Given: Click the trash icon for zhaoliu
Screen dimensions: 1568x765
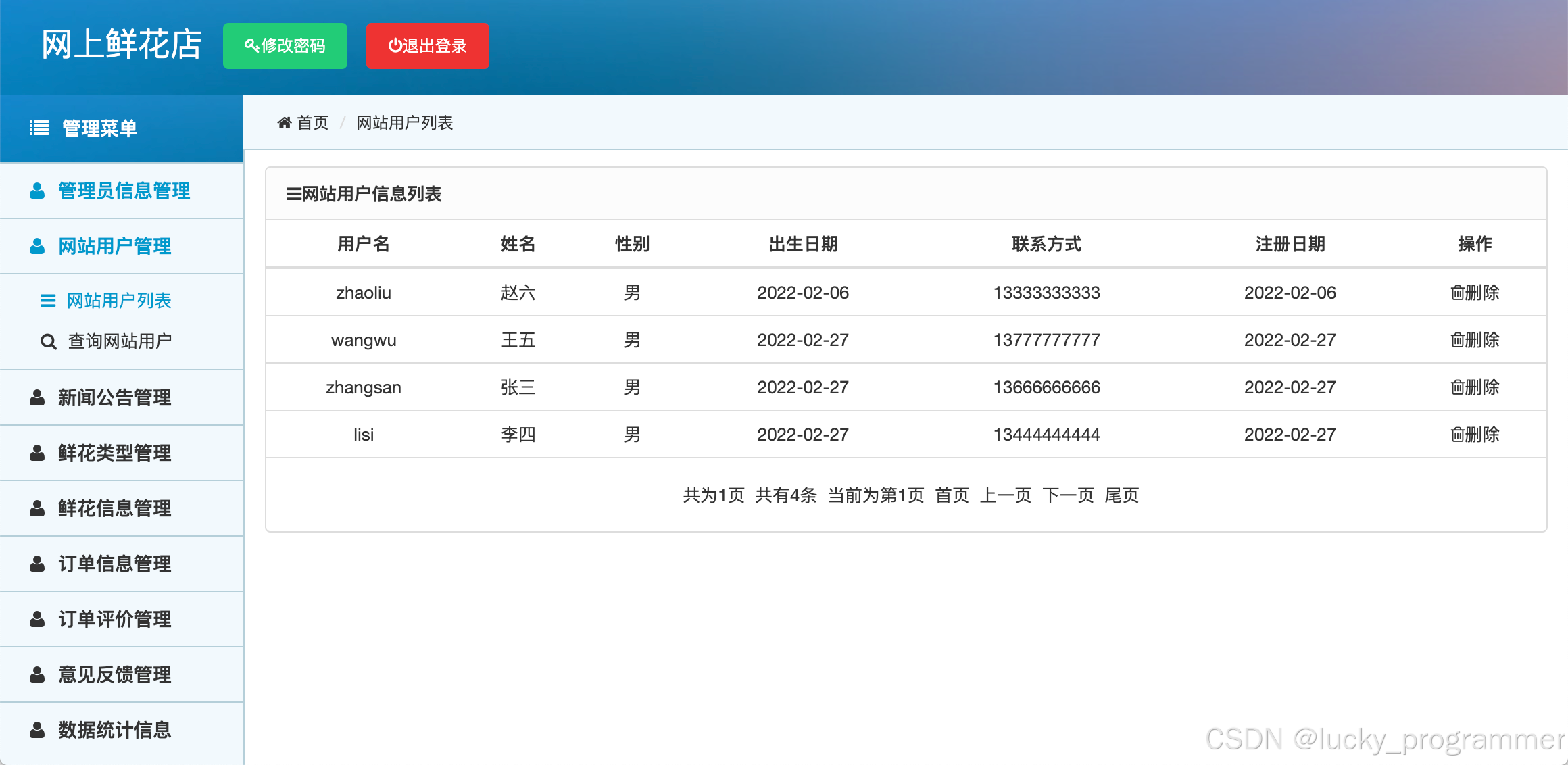Looking at the screenshot, I should pos(1457,293).
